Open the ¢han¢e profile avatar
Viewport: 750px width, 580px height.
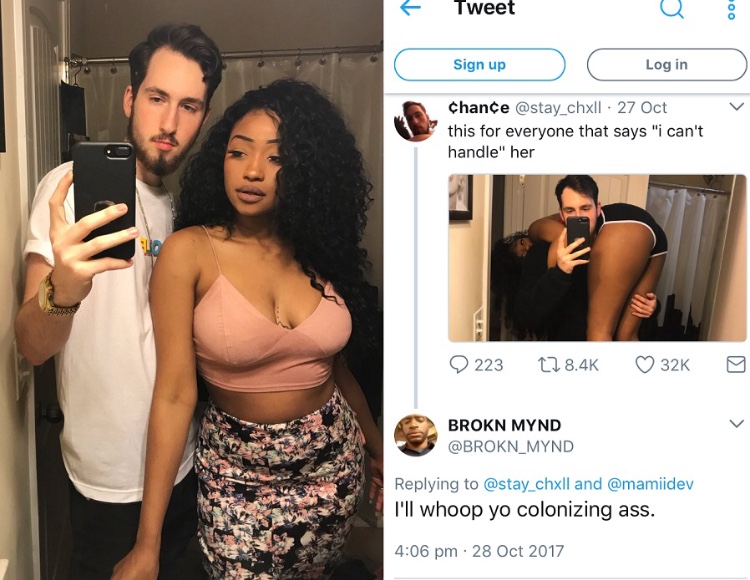coord(416,121)
